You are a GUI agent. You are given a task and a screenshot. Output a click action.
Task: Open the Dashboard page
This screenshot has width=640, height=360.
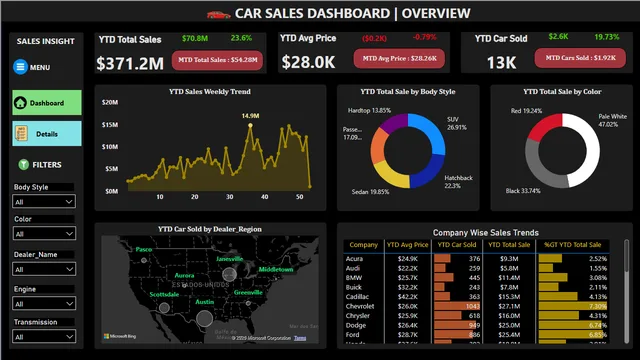point(47,102)
